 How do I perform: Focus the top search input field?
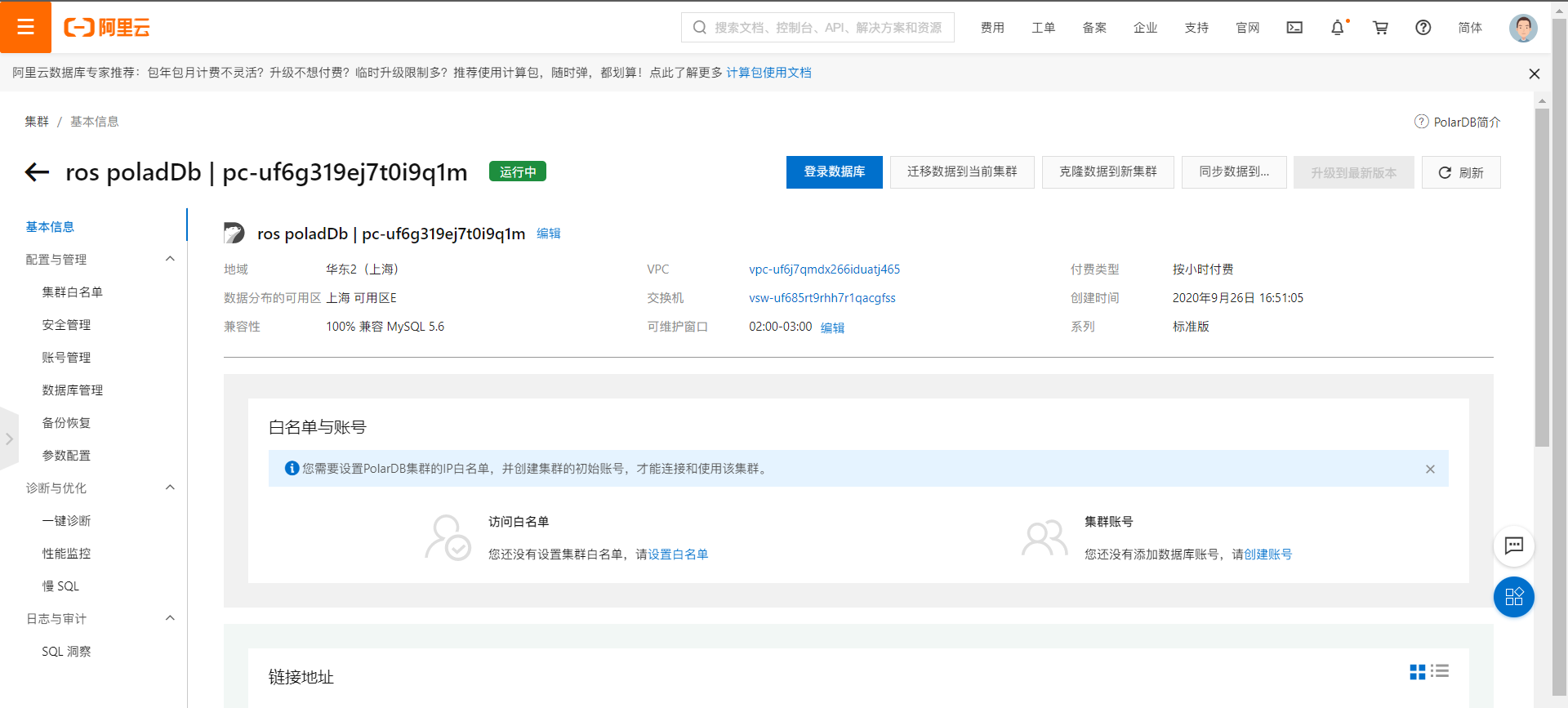[x=817, y=28]
